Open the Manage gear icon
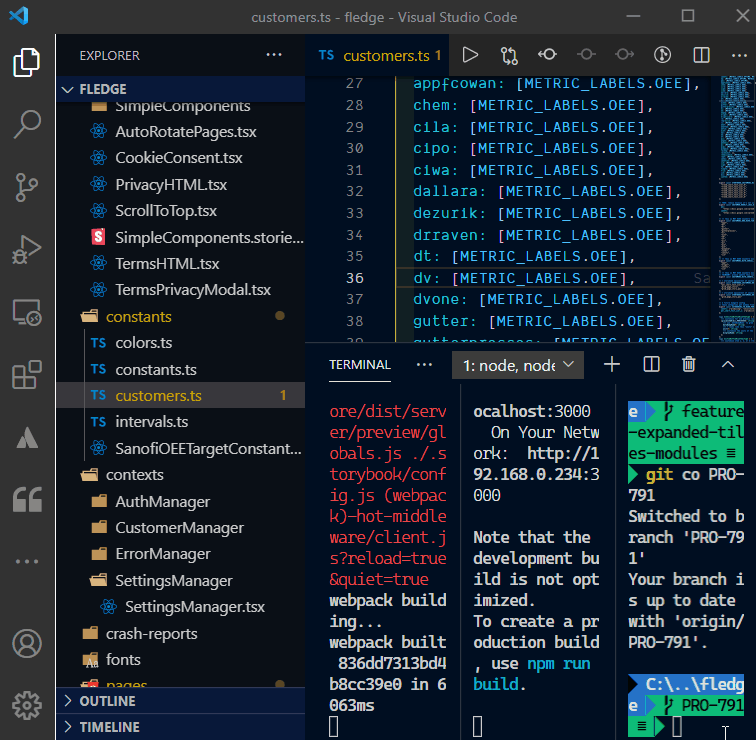756x740 pixels. coord(27,705)
